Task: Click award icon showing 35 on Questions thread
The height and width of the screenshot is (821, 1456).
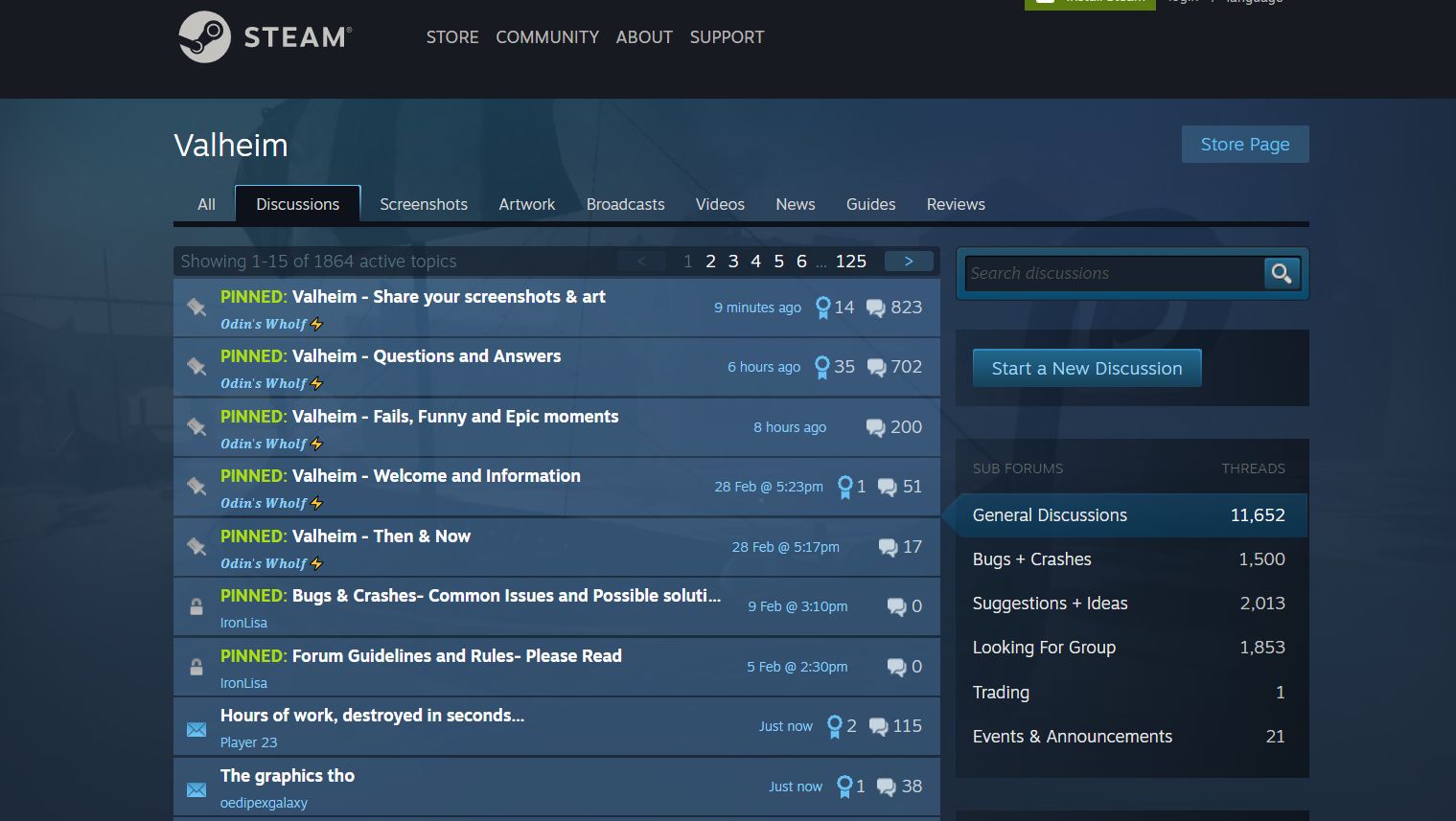Action: [x=821, y=367]
